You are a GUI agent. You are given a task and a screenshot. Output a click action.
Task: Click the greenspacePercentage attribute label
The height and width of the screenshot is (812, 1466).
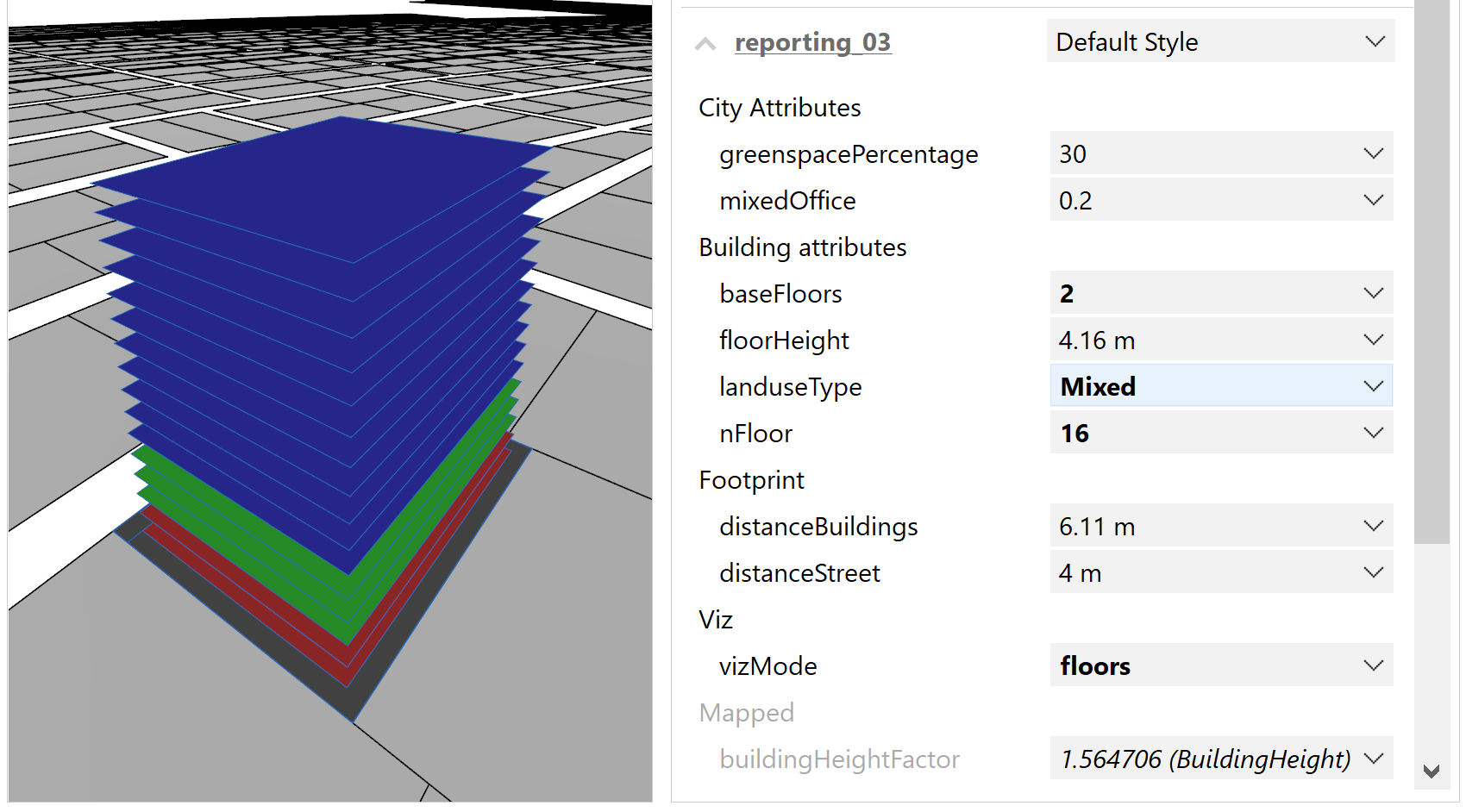[x=848, y=155]
